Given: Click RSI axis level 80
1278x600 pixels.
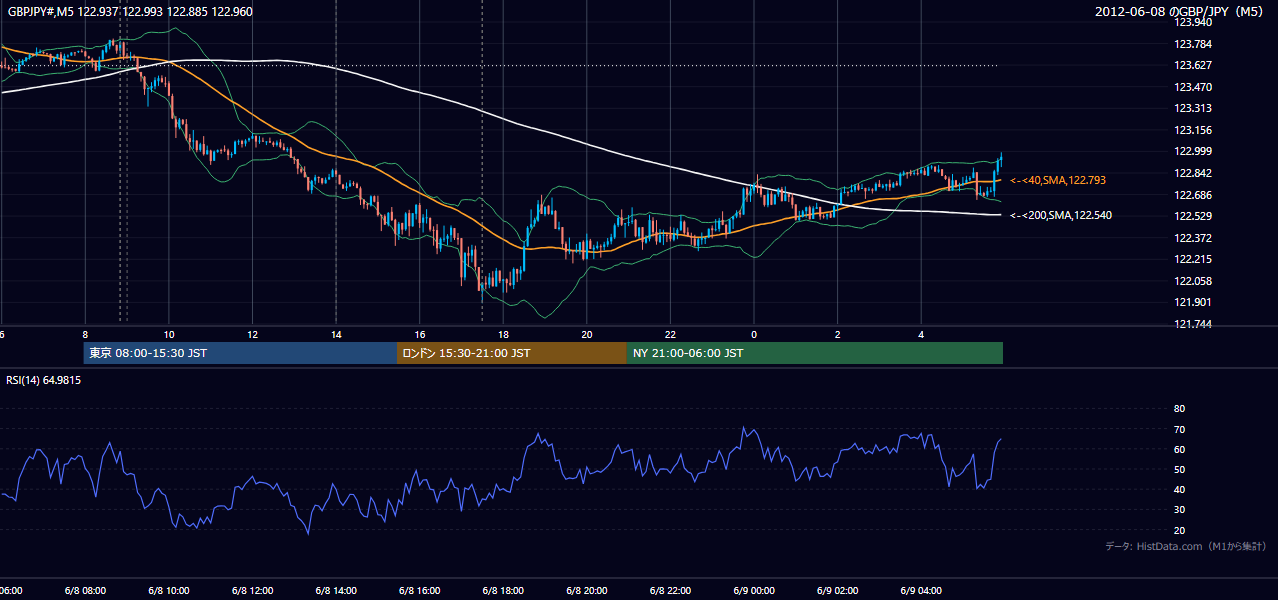Looking at the screenshot, I should pyautogui.click(x=1179, y=409).
